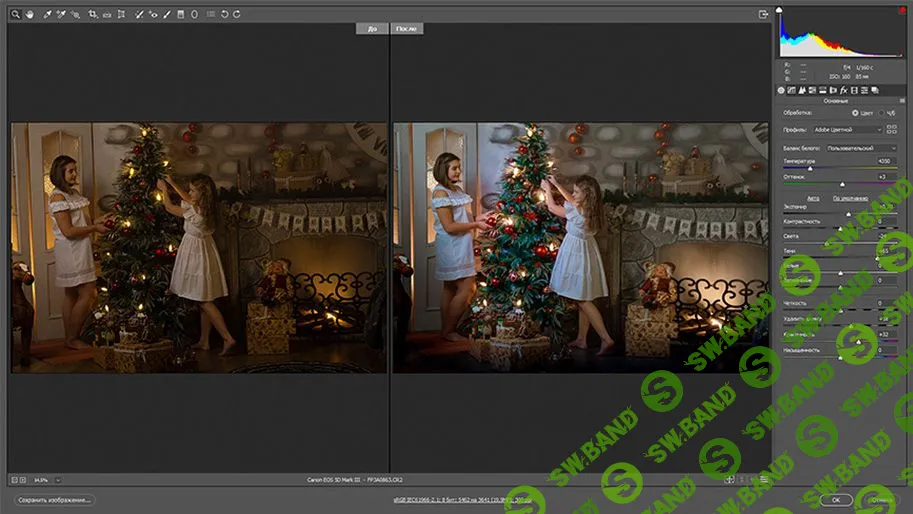Adjust the Оттенок slider

(842, 184)
